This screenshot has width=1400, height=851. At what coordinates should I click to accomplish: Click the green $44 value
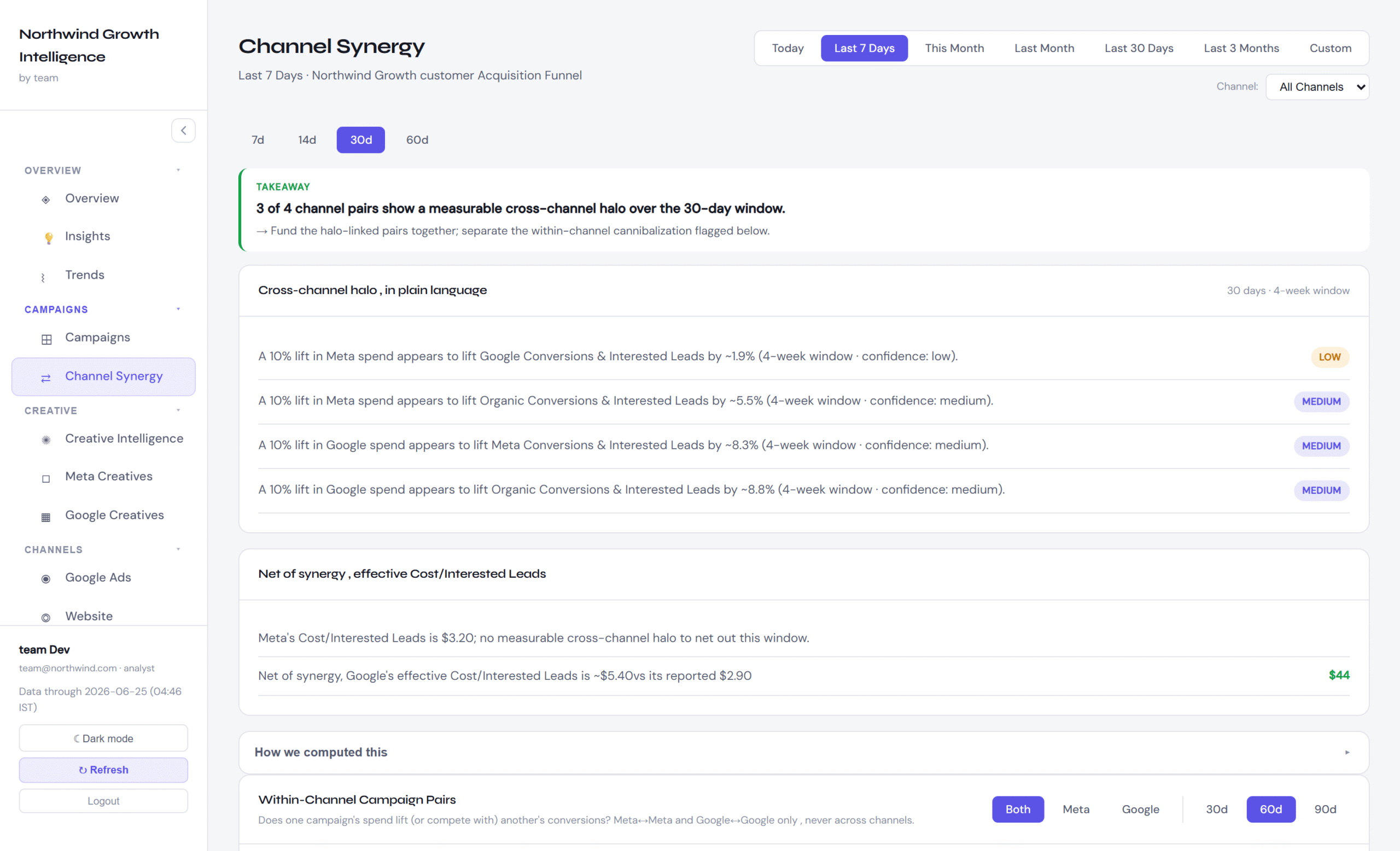click(x=1339, y=675)
